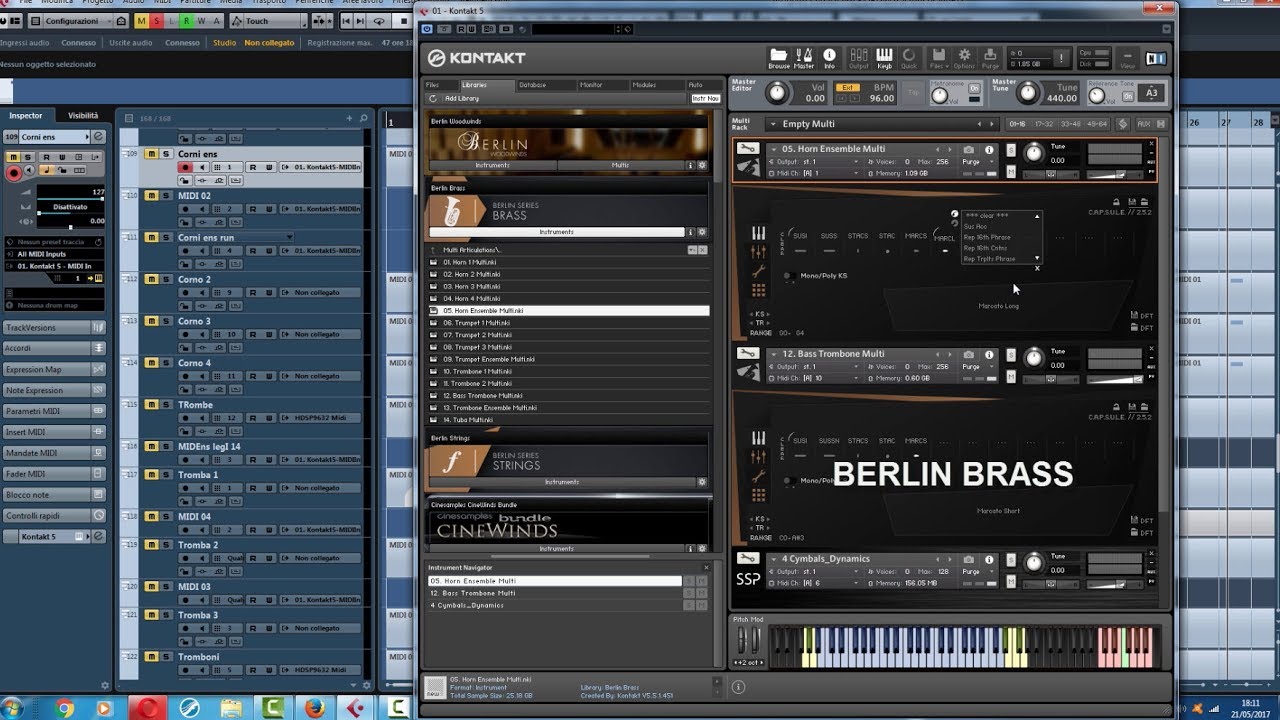1280x720 pixels.
Task: Click the Instr Nav button
Action: click(x=705, y=98)
